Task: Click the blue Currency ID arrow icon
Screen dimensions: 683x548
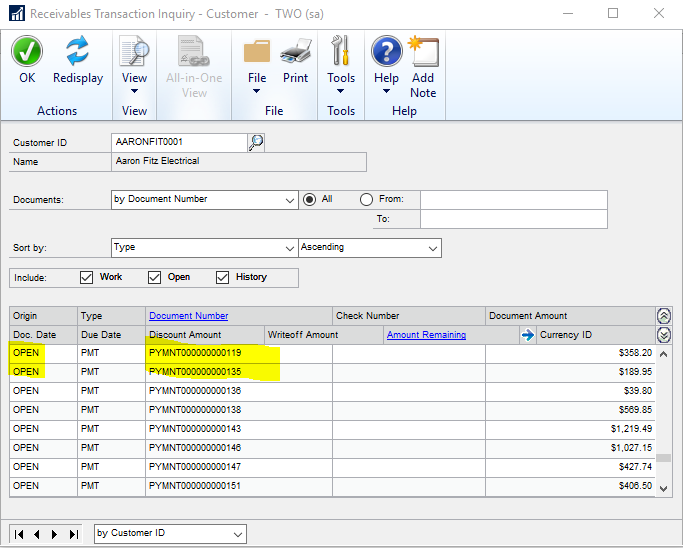Action: (528, 335)
